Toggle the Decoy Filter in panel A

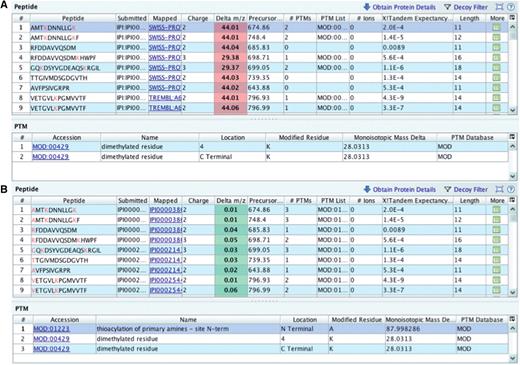[x=466, y=7]
